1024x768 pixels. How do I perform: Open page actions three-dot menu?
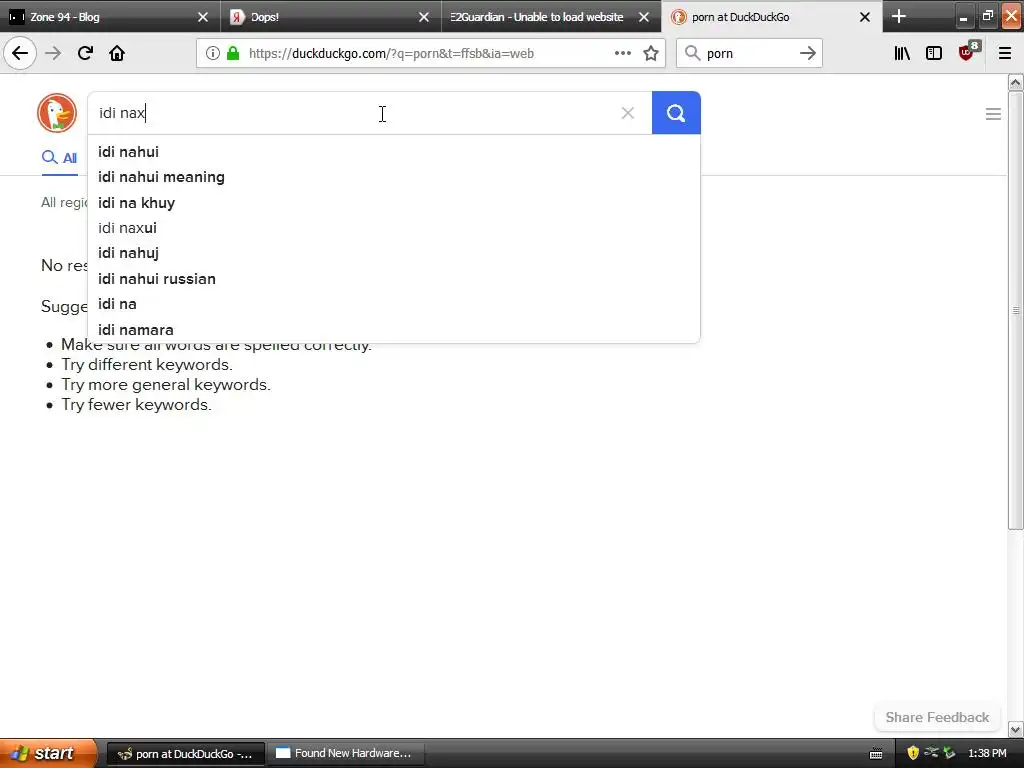point(622,53)
